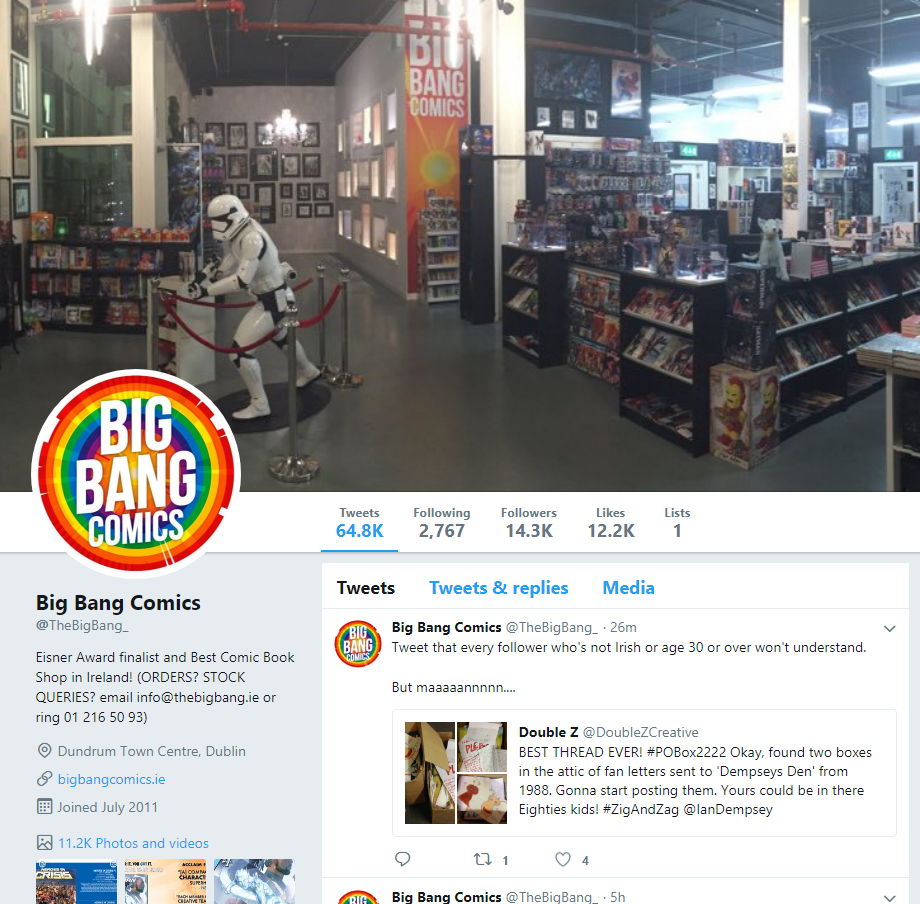This screenshot has height=904, width=920.
Task: Visit the bigbangcomics.ie website link
Action: pos(111,779)
